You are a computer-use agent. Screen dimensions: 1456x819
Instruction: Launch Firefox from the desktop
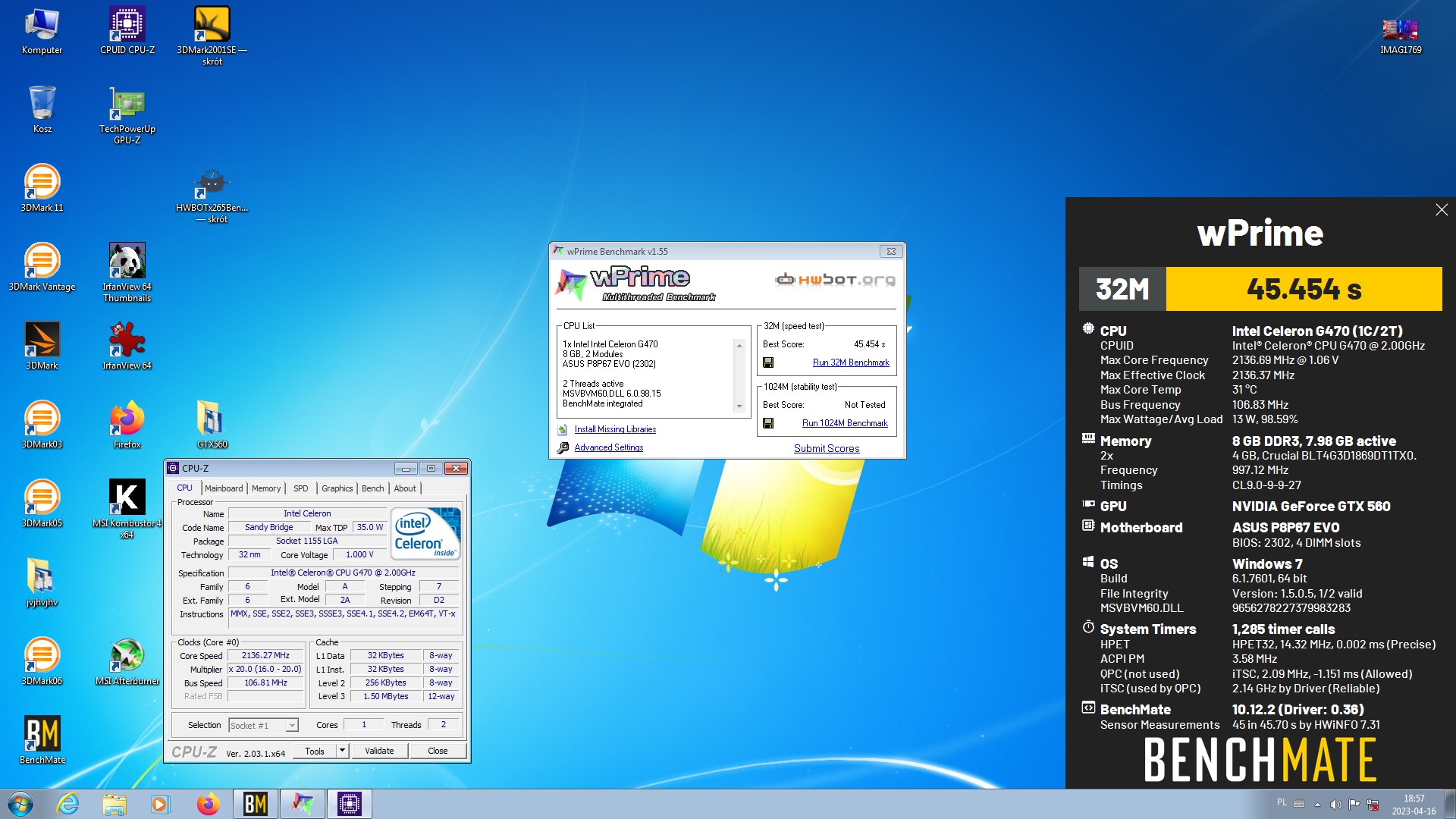click(x=127, y=425)
